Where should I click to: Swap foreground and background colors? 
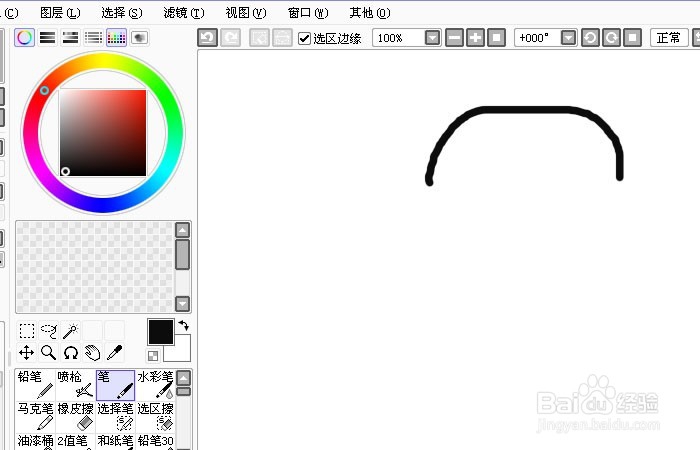[x=183, y=325]
